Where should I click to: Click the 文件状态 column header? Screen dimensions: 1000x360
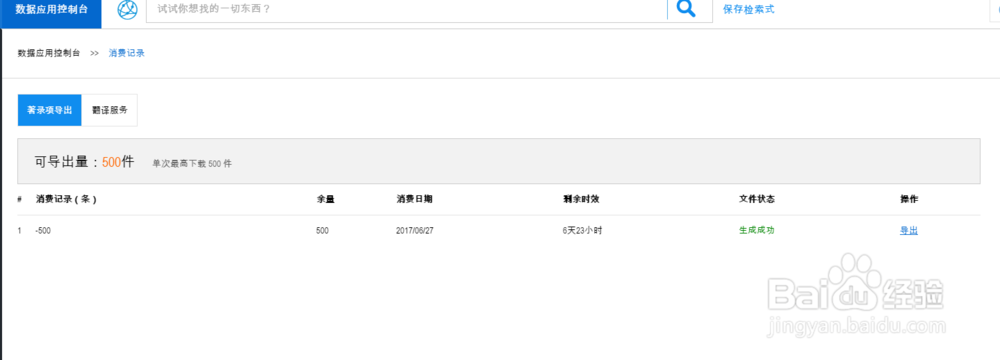point(757,199)
